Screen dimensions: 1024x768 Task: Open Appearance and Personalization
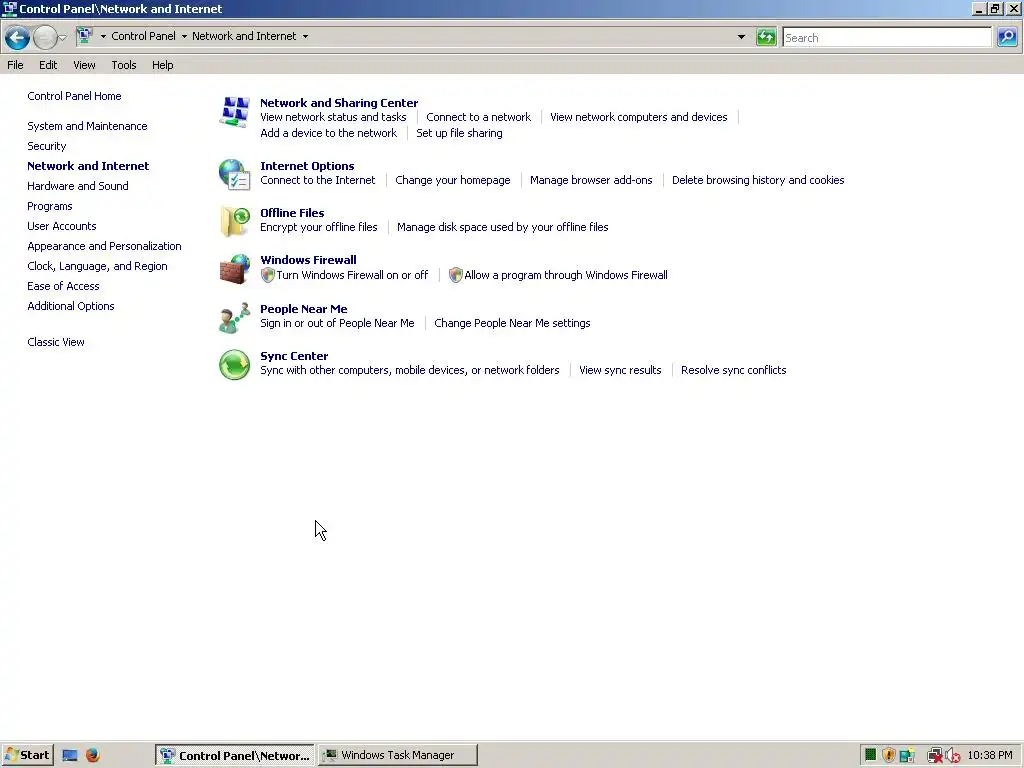(x=104, y=246)
